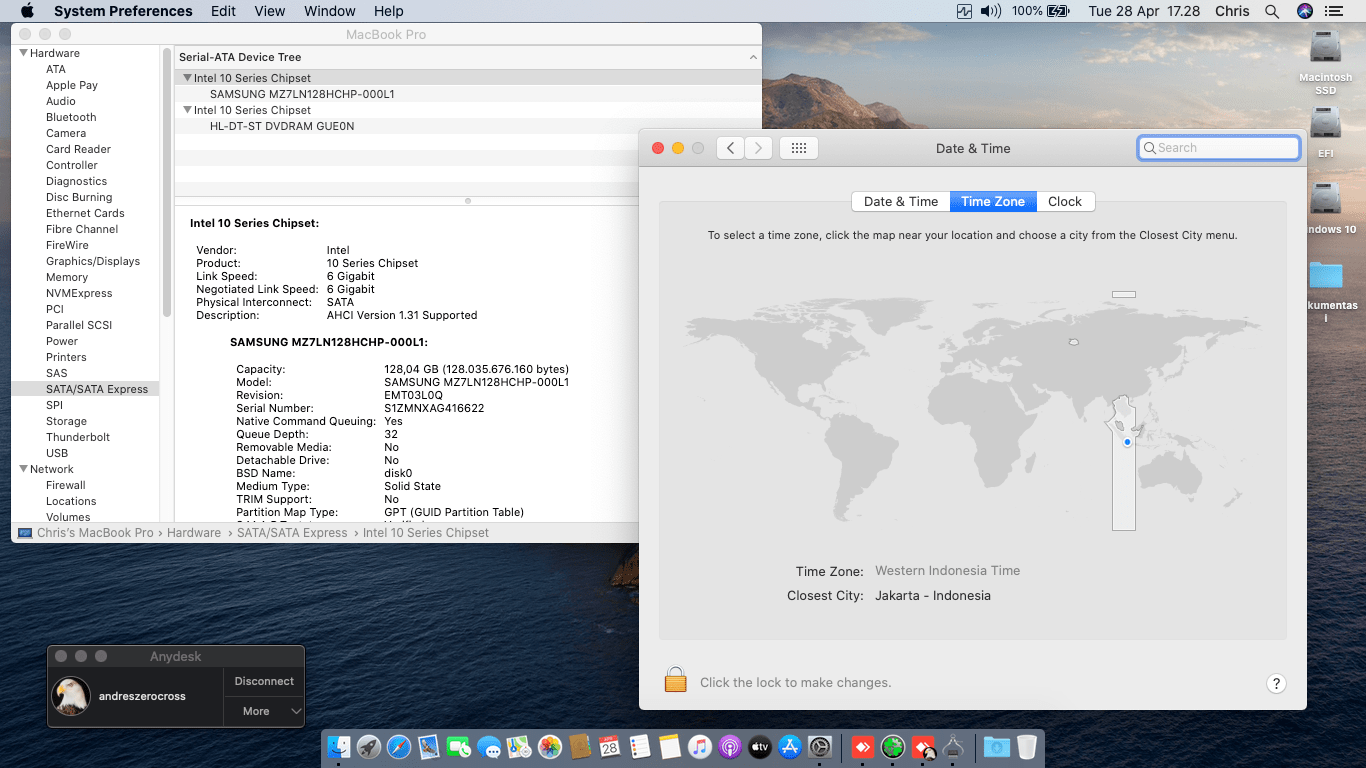This screenshot has width=1366, height=768.
Task: Launch Music from the Dock
Action: 700,747
